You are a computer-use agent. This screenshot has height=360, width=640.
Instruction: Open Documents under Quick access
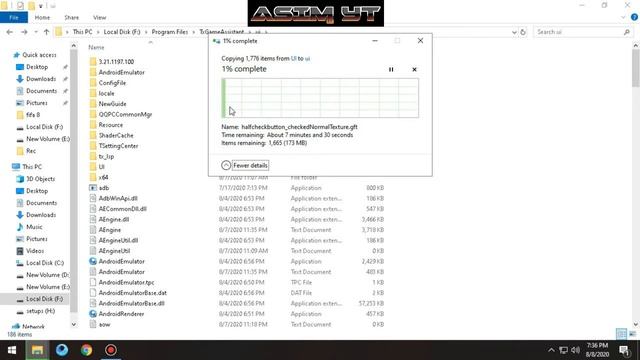[41, 91]
